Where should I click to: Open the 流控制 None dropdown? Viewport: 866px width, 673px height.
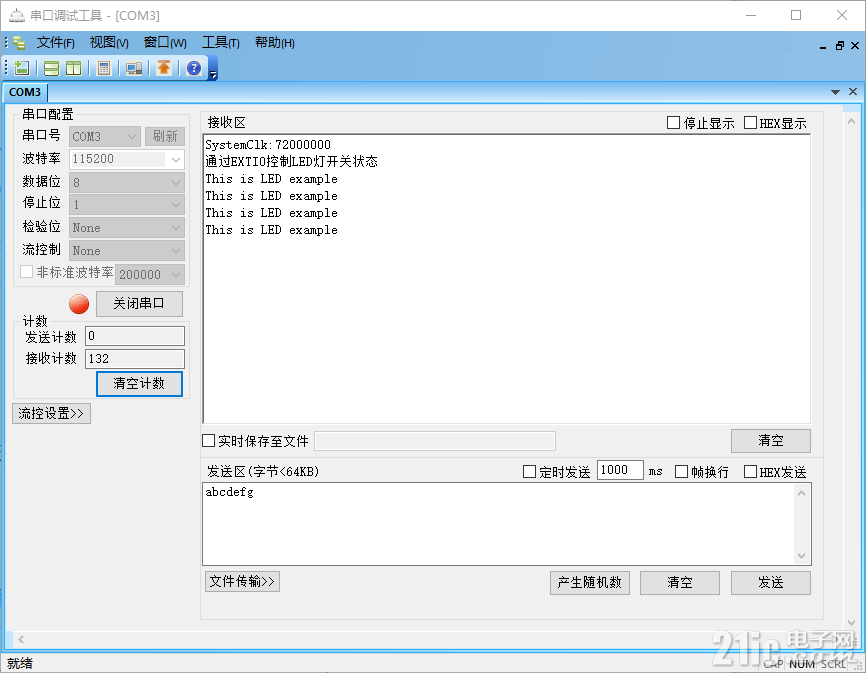pyautogui.click(x=126, y=251)
